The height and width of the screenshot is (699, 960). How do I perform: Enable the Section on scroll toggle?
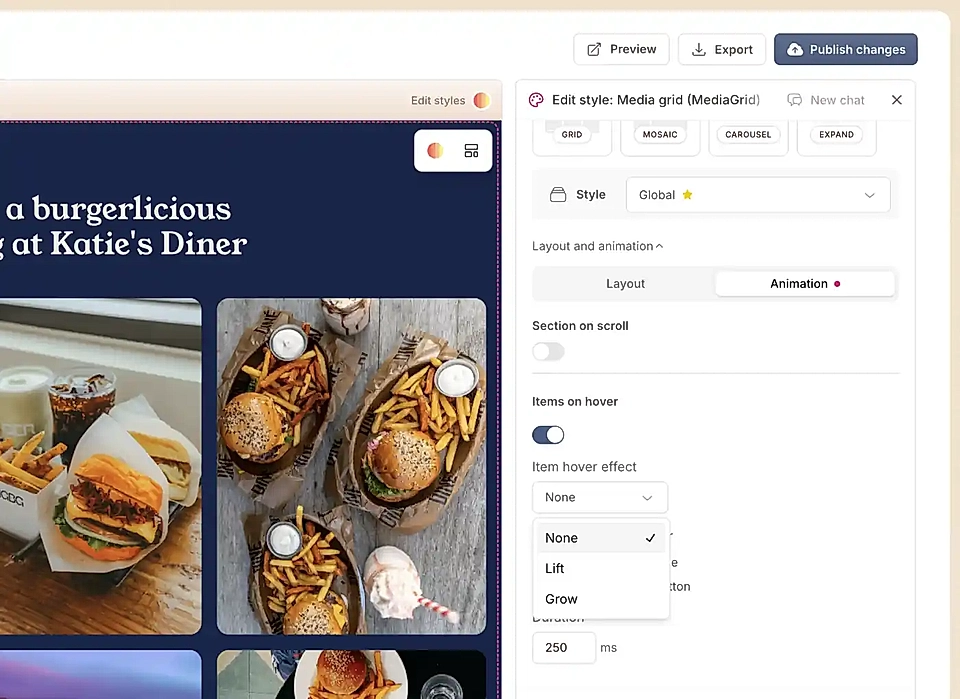548,351
